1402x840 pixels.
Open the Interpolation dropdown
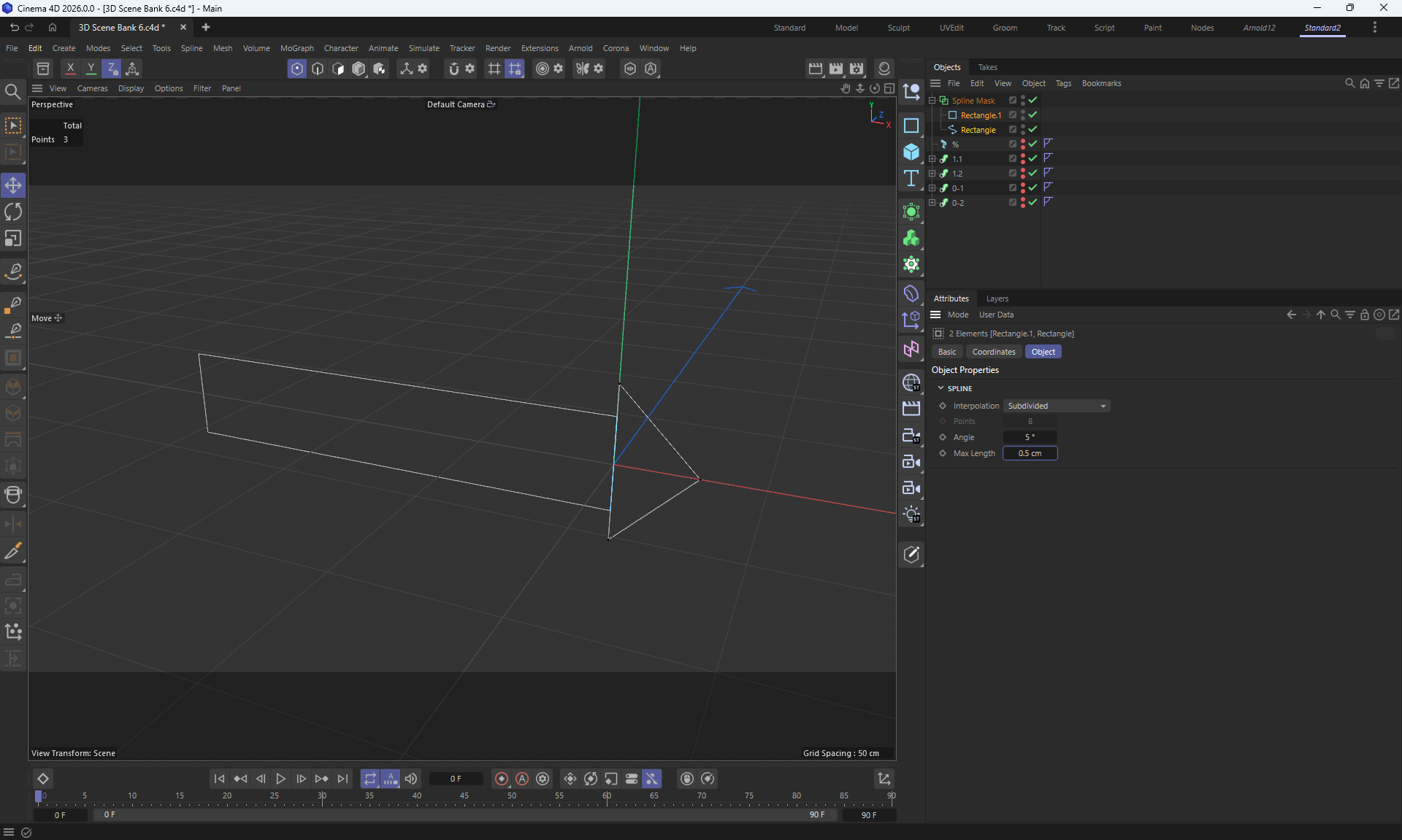(1057, 406)
